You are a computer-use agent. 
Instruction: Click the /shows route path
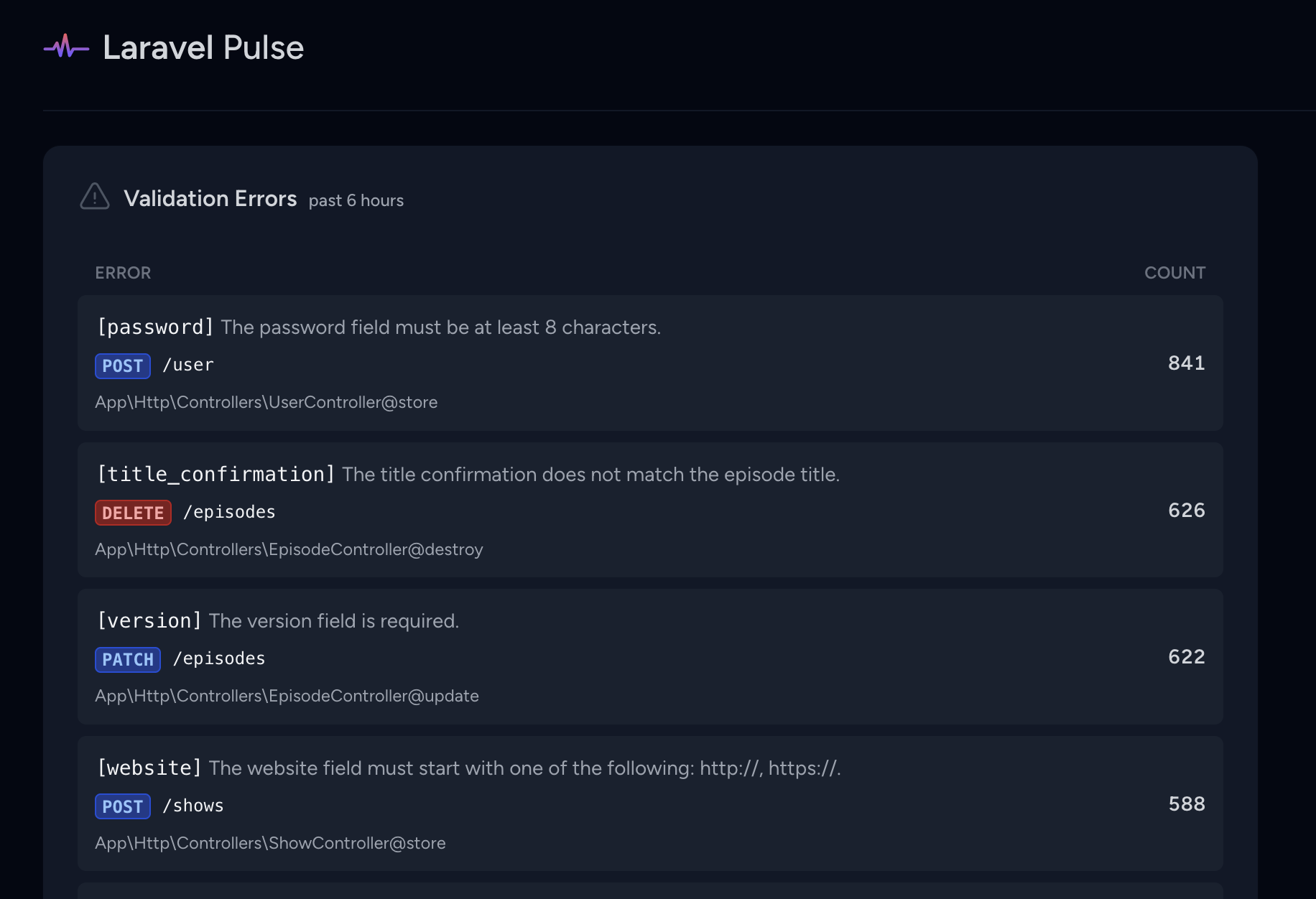coord(193,806)
